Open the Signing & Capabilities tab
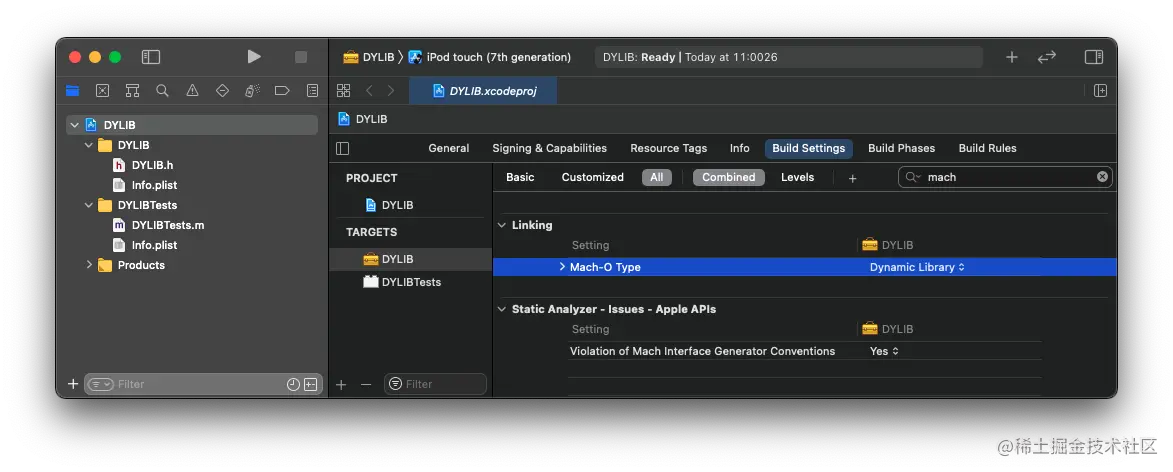Image resolution: width=1173 pixels, height=472 pixels. click(549, 148)
